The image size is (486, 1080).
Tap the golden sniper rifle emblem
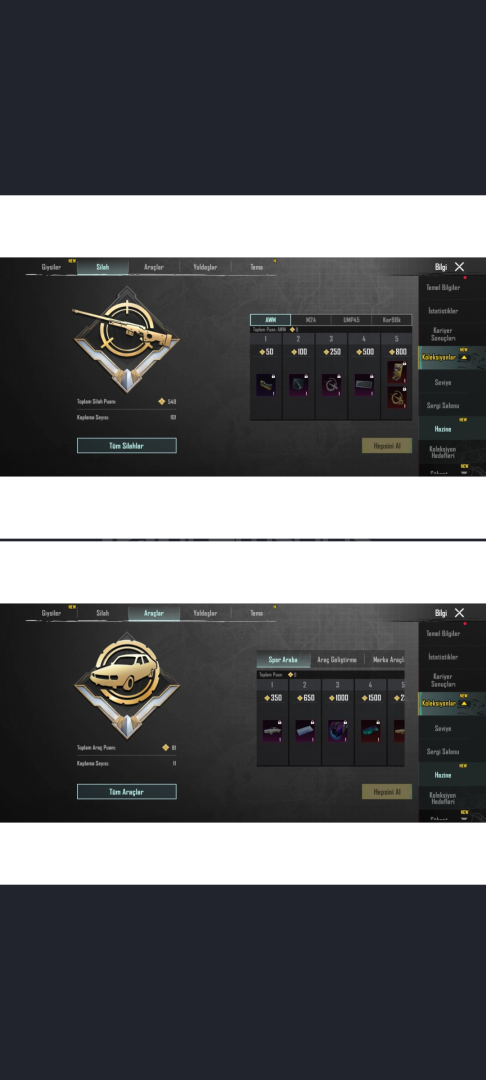(x=126, y=339)
